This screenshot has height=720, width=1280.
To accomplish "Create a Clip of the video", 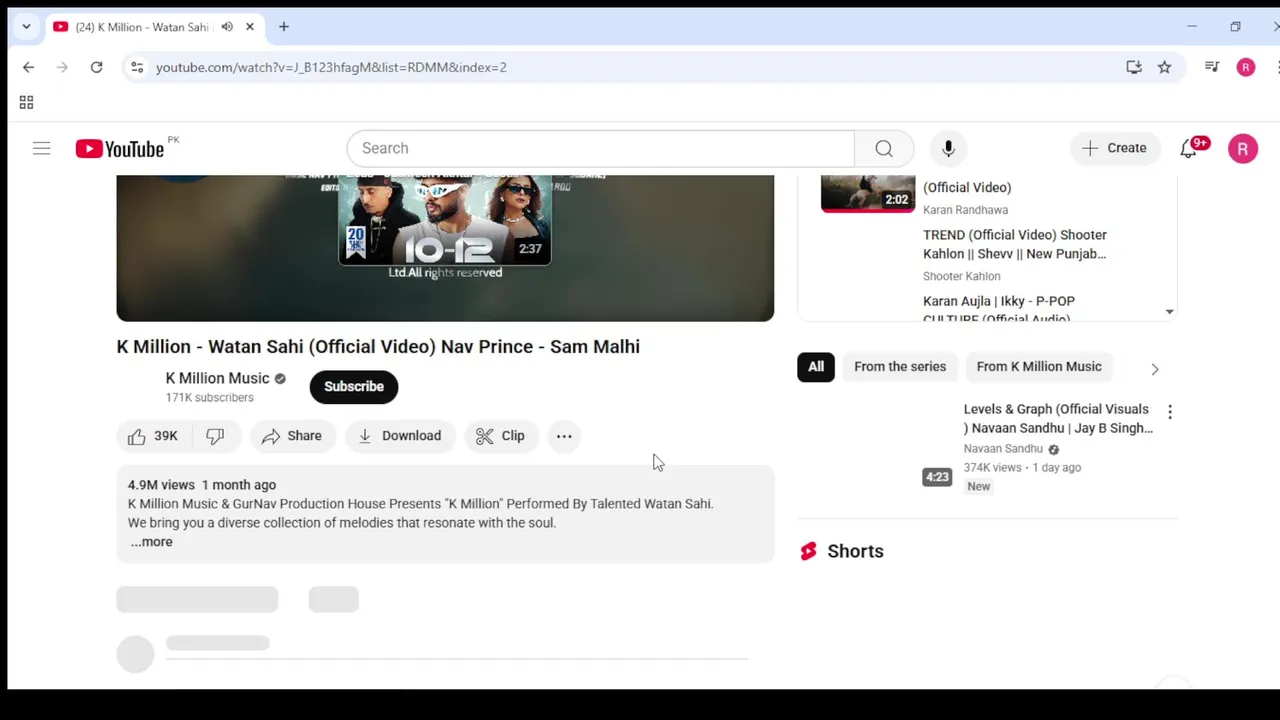I will click(x=500, y=436).
